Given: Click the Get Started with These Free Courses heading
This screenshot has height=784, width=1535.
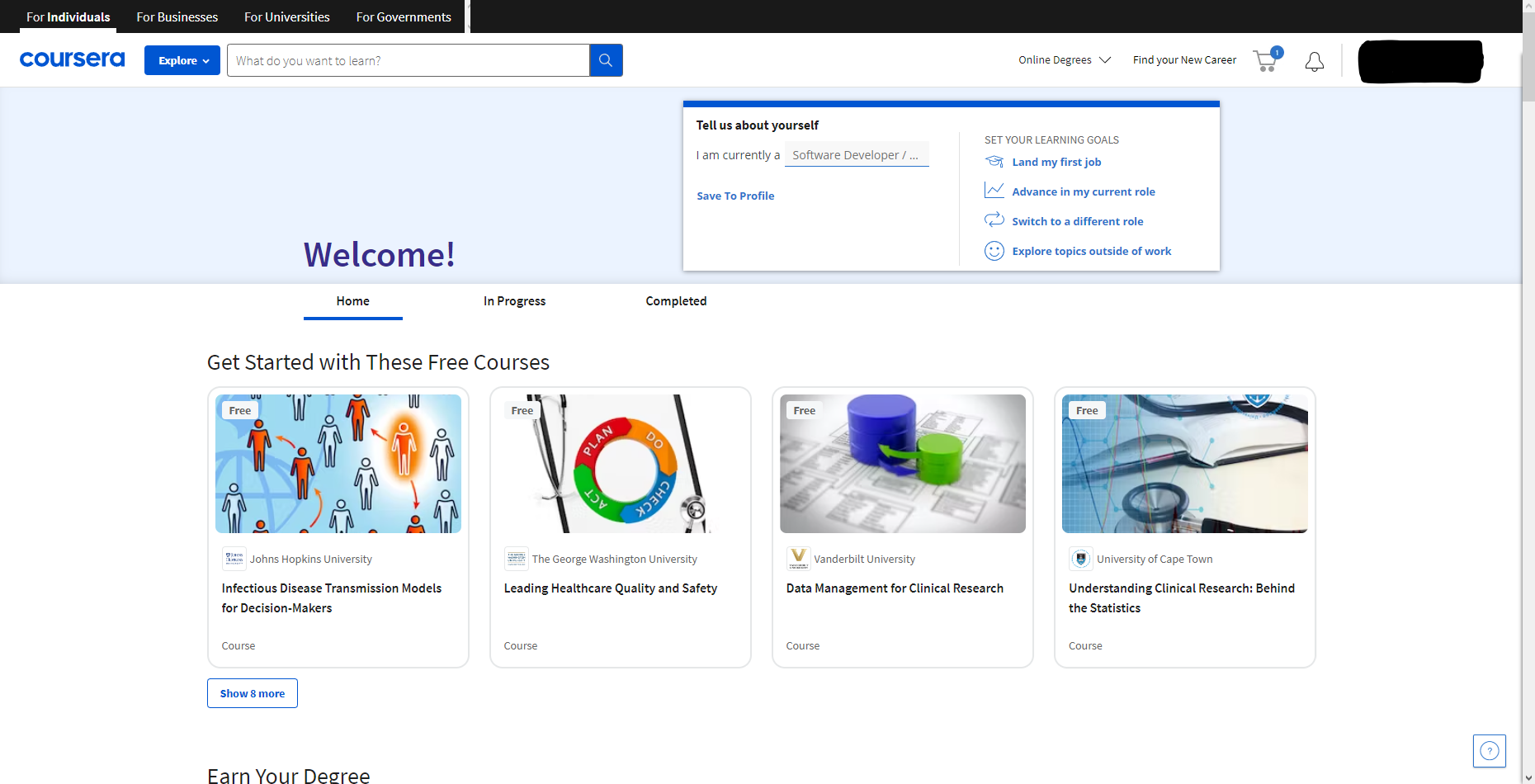Looking at the screenshot, I should click(378, 362).
